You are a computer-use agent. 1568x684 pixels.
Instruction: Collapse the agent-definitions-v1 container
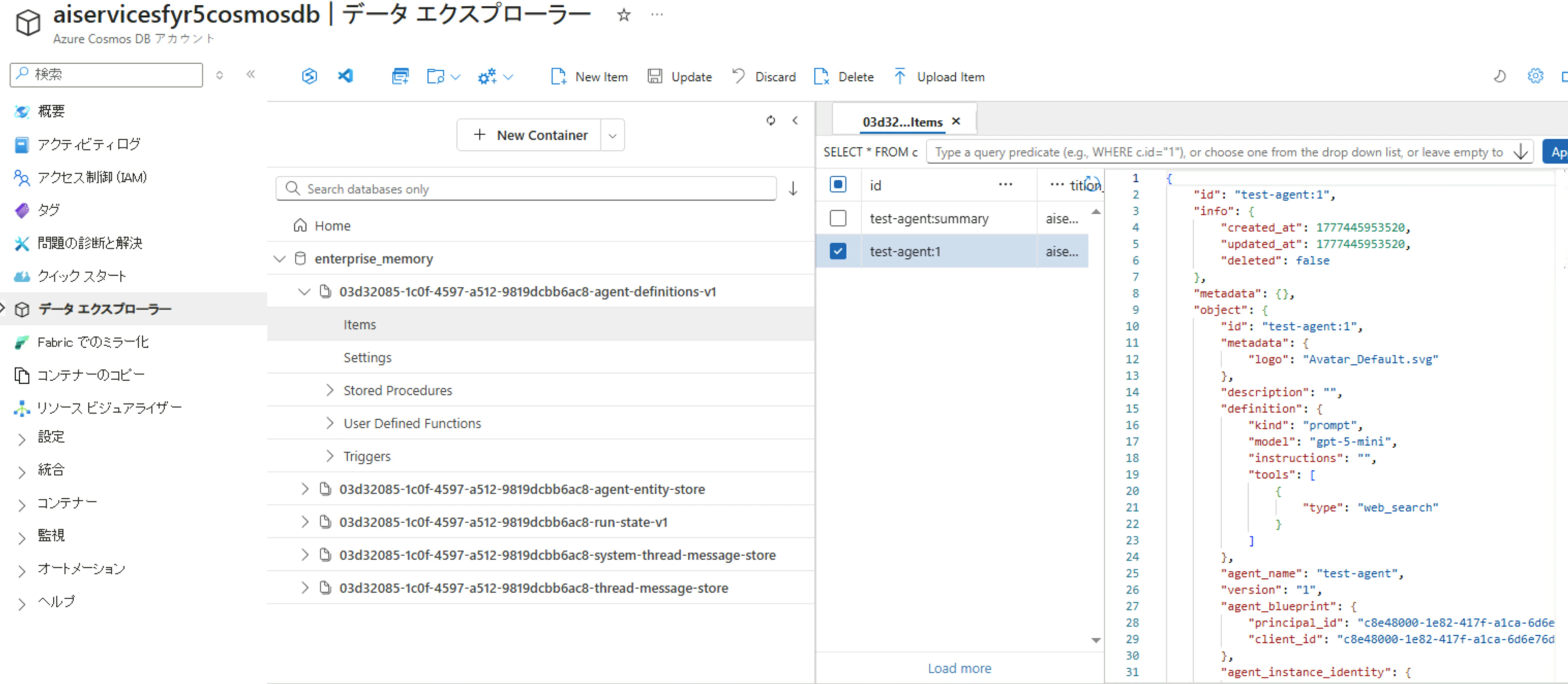click(x=304, y=292)
